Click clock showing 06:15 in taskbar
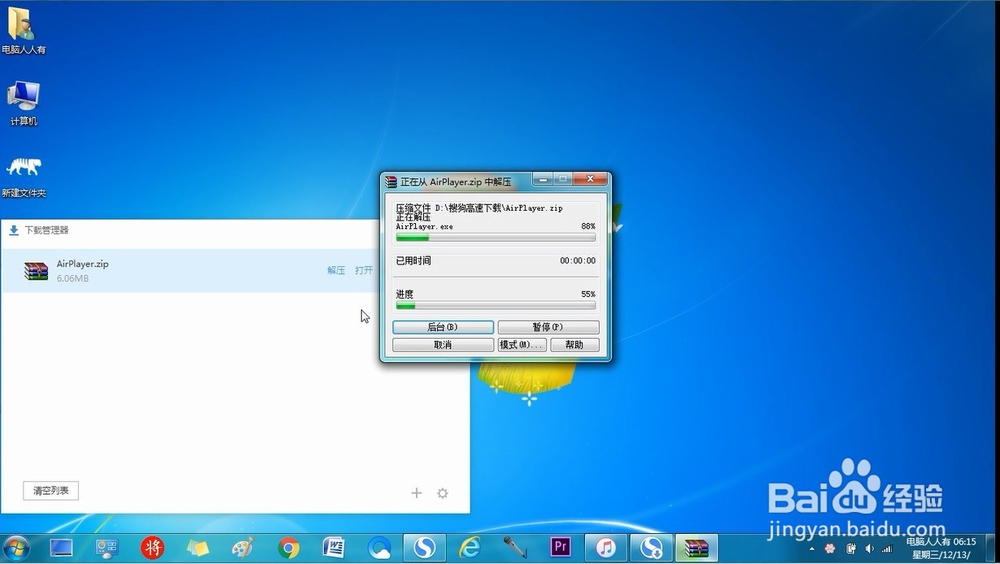Image resolution: width=1000 pixels, height=564 pixels. click(941, 548)
